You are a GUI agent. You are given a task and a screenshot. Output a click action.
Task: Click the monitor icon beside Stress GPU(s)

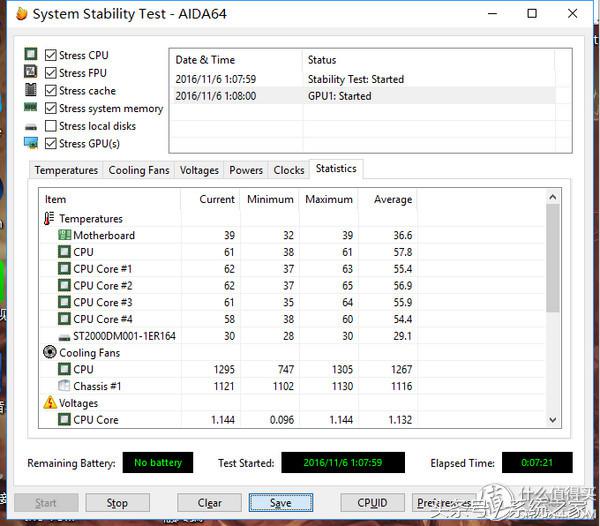31,143
